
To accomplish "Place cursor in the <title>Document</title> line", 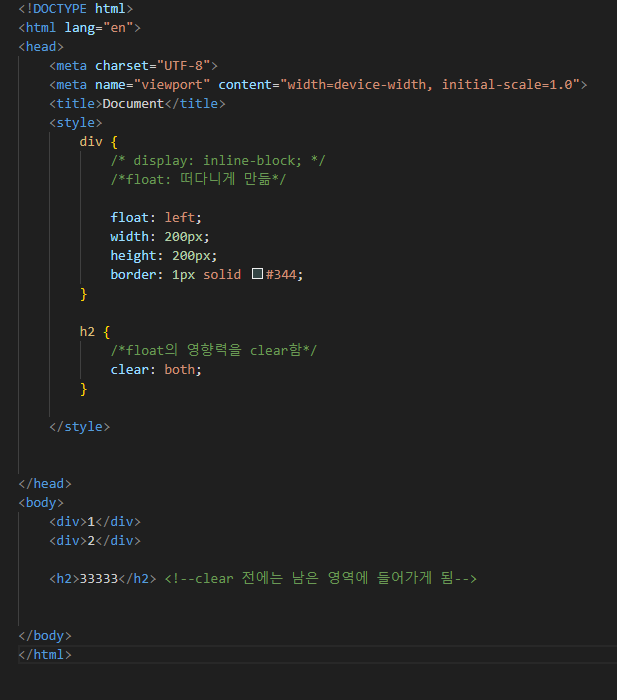I will click(137, 104).
